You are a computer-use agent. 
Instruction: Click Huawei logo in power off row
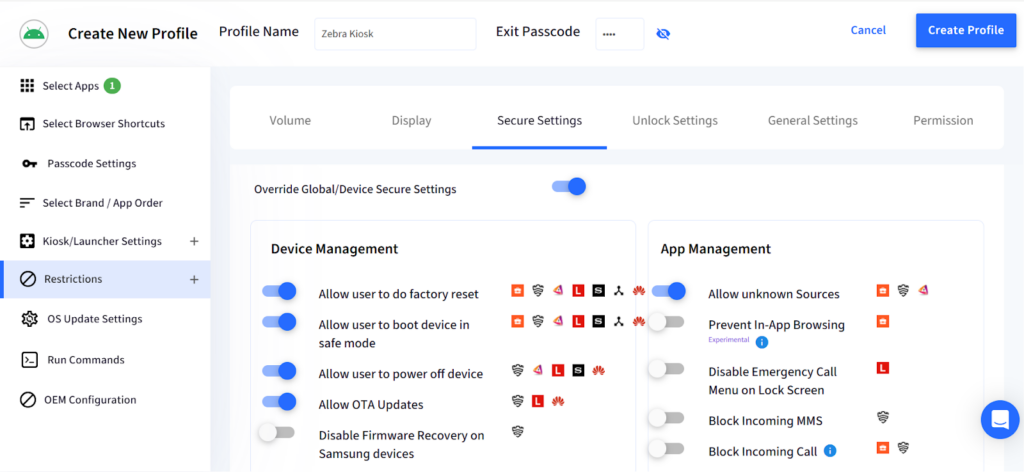click(598, 371)
